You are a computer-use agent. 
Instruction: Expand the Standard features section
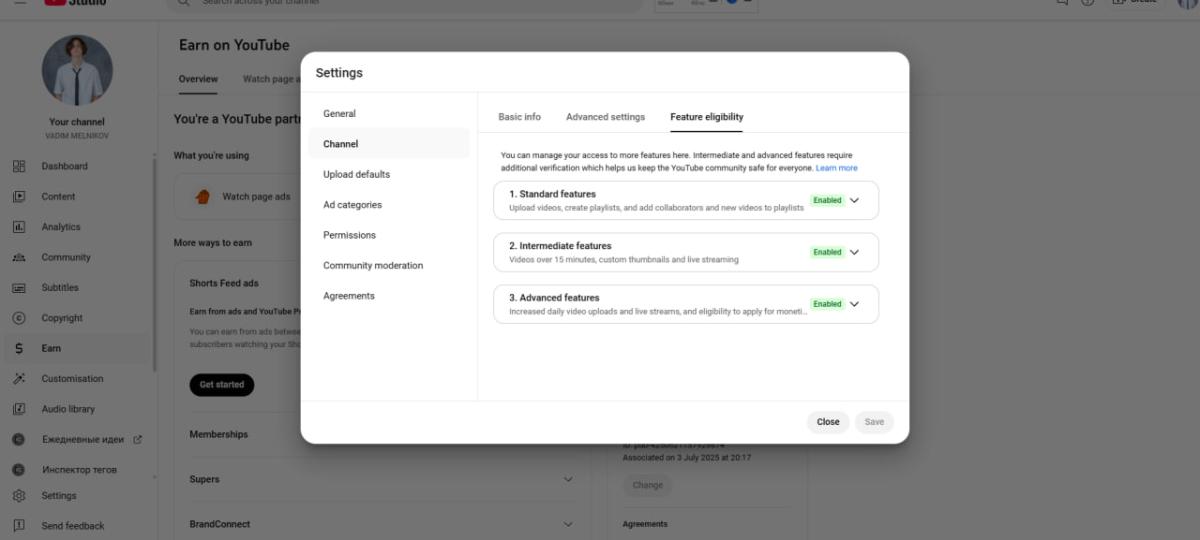coord(854,200)
